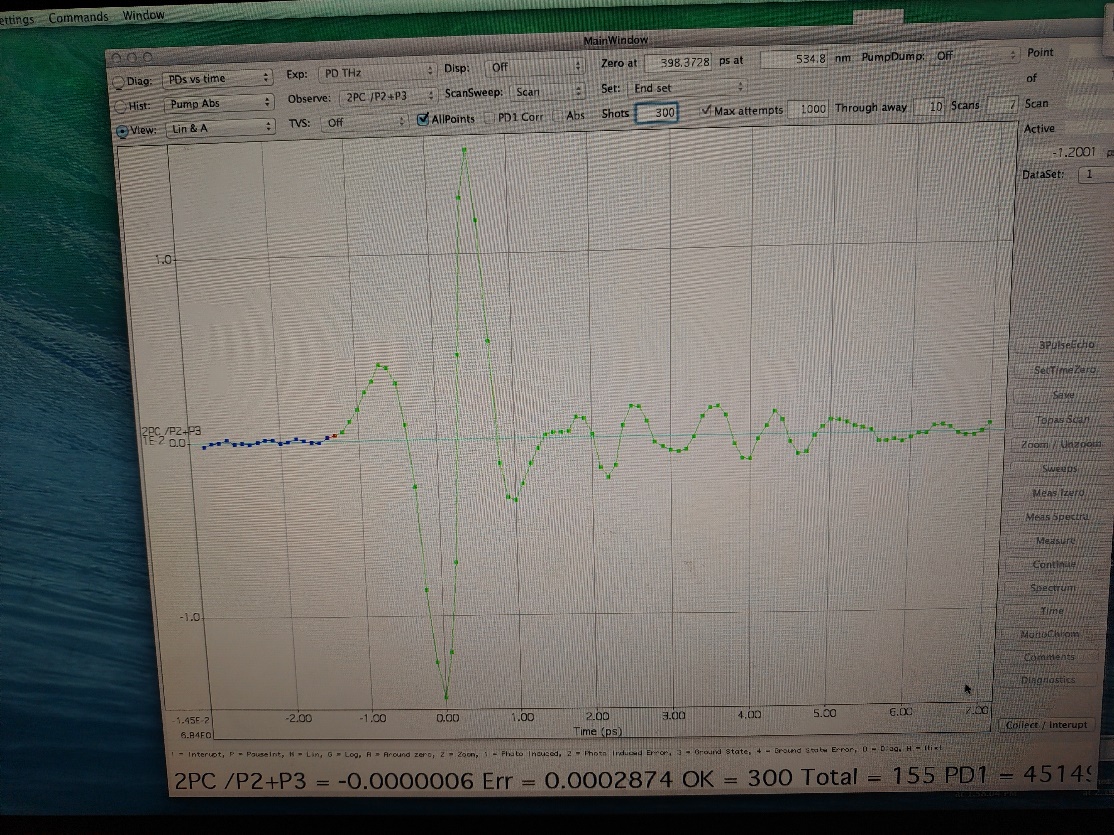The image size is (1114, 835).
Task: Click the '2PC /P2+P3' y-axis label on the plot
Action: click(171, 431)
